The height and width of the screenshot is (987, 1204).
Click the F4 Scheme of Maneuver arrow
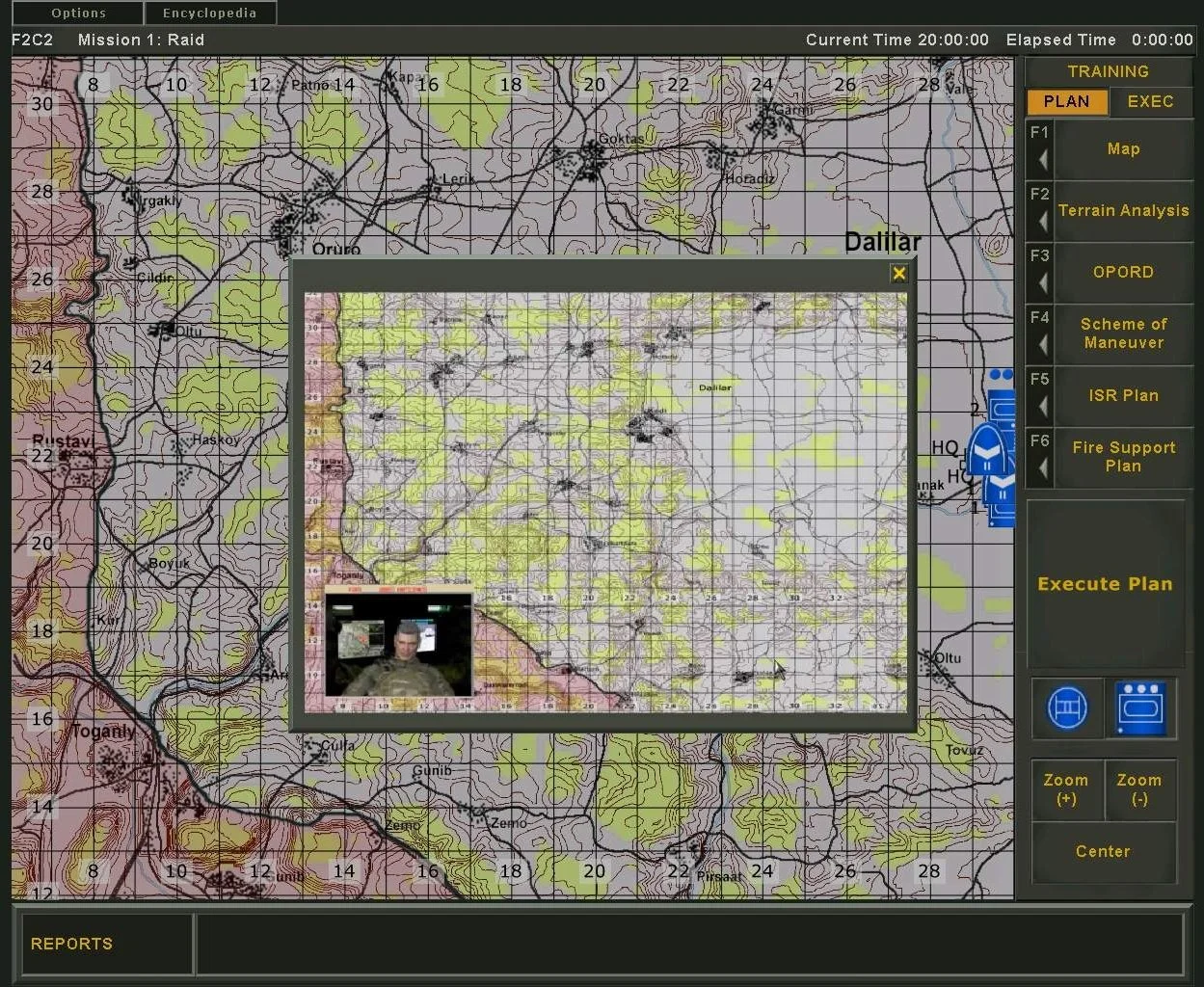coord(1042,345)
